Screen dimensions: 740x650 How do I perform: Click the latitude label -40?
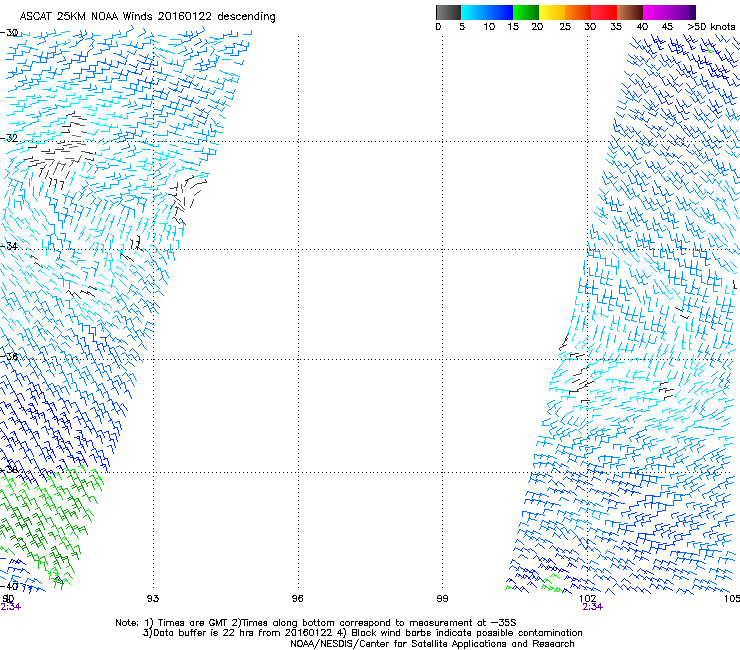click(9, 586)
